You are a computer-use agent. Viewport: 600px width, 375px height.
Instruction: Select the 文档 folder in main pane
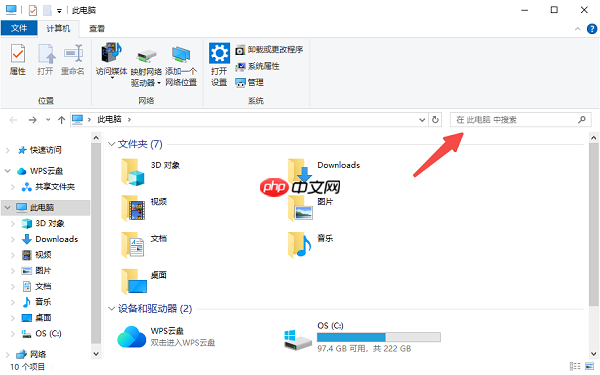[144, 245]
